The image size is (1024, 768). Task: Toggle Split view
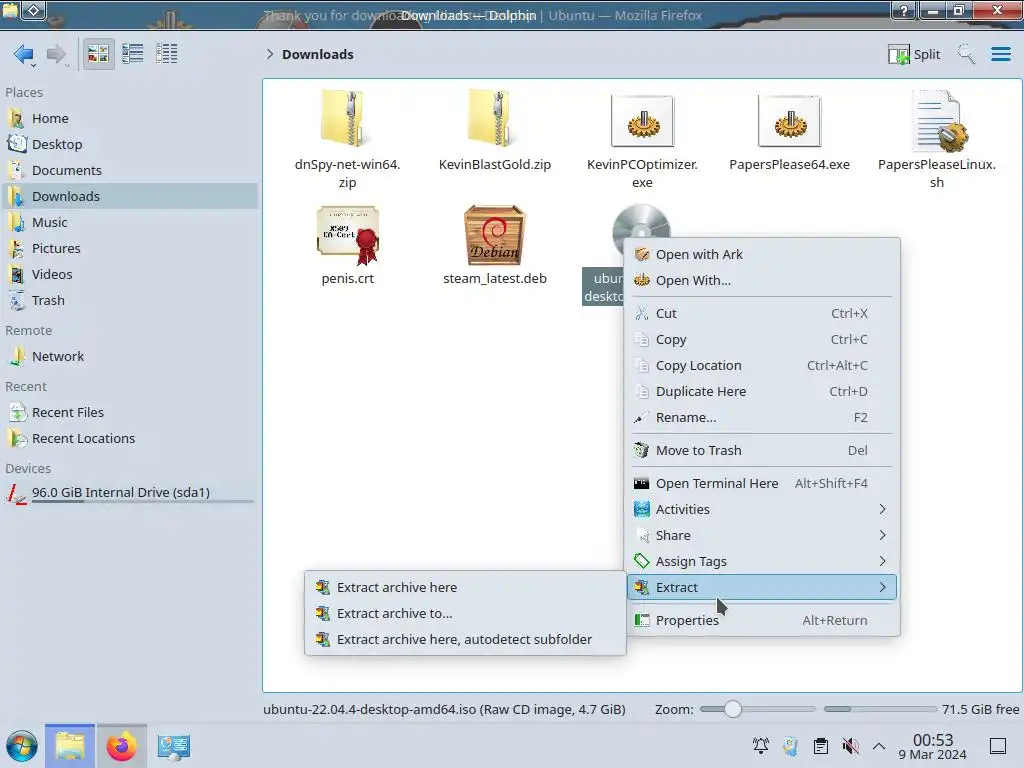tap(914, 54)
